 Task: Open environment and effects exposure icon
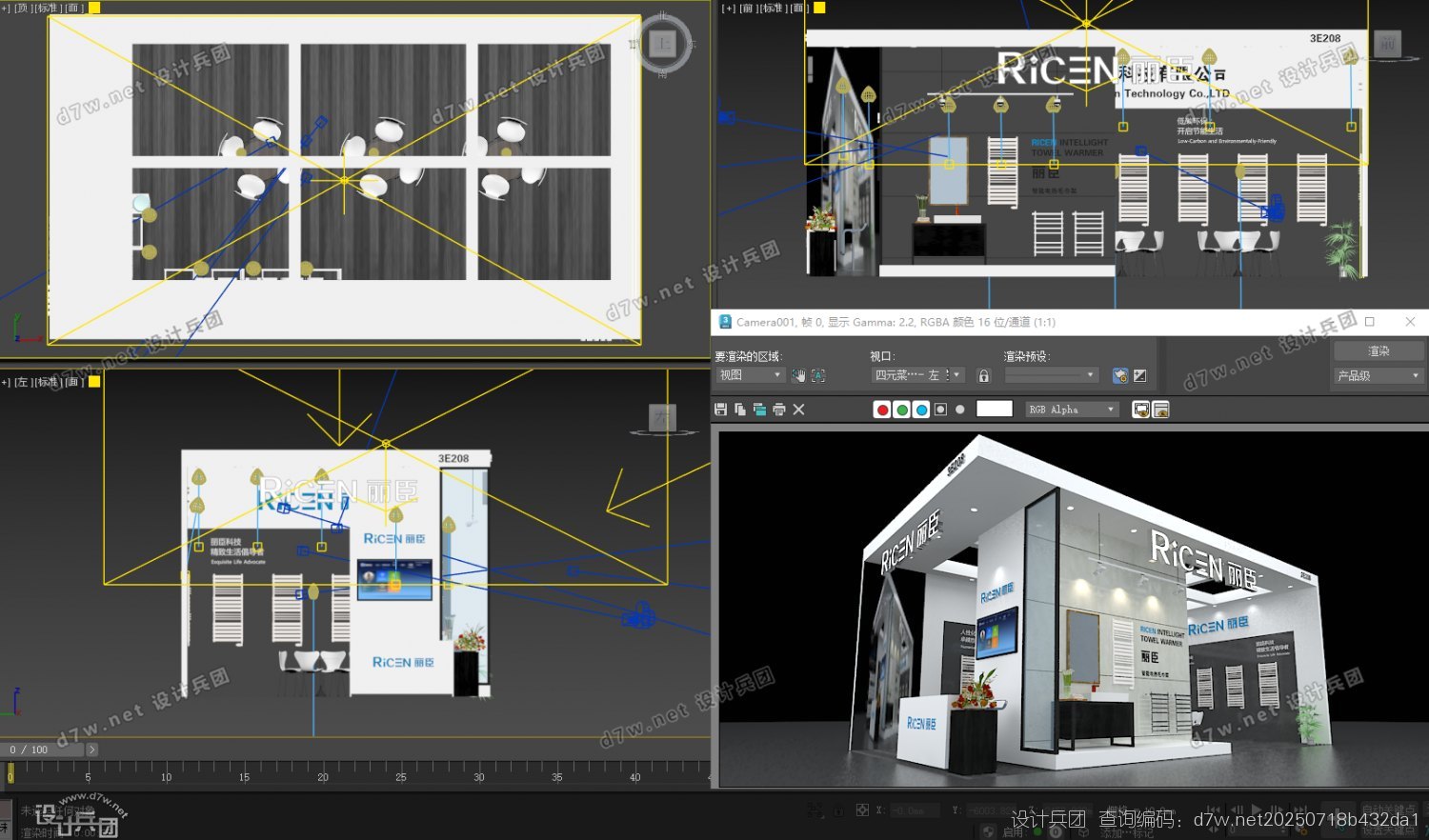(1140, 375)
